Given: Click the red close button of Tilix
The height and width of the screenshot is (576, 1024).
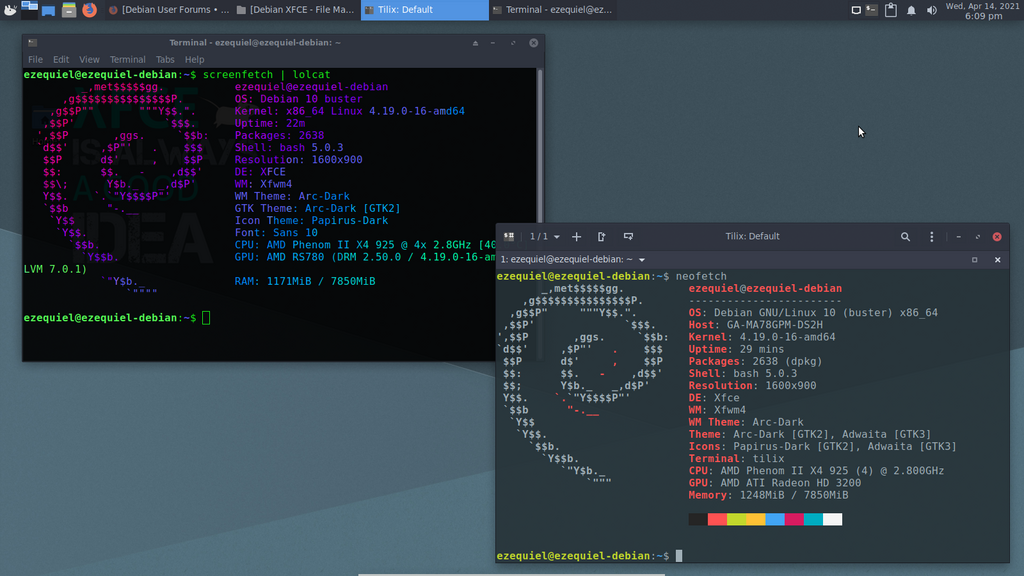Looking at the screenshot, I should pos(997,237).
